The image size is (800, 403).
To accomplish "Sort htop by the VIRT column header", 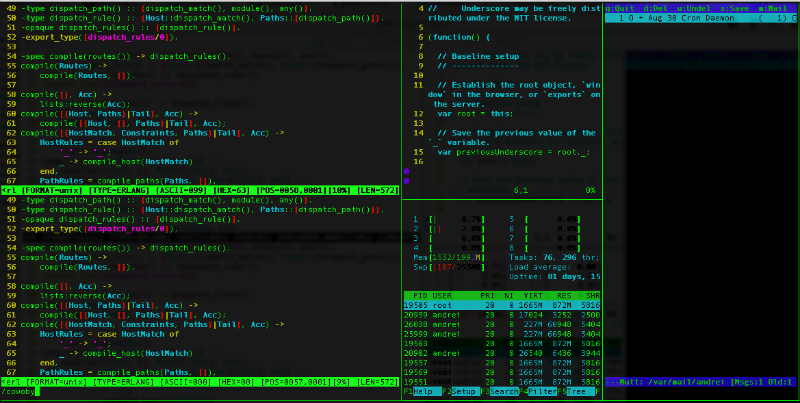I will 533,295.
